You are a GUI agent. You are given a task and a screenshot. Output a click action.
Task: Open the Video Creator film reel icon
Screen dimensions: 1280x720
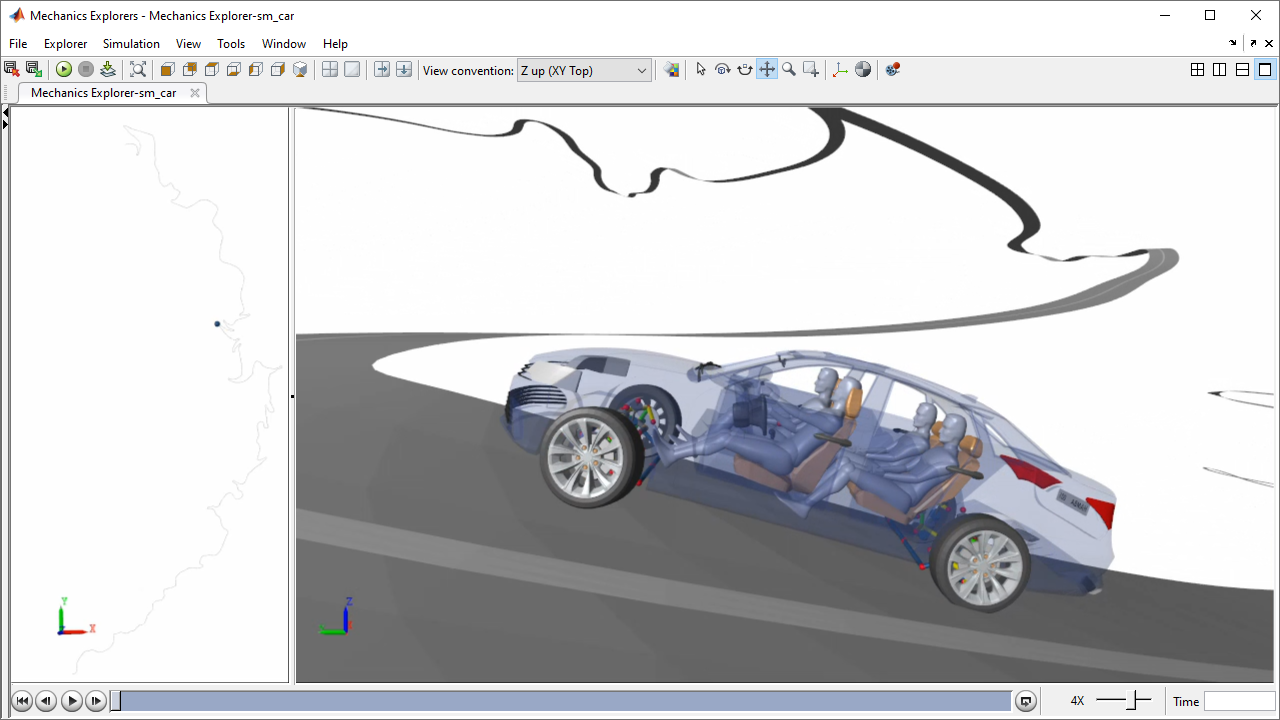893,69
